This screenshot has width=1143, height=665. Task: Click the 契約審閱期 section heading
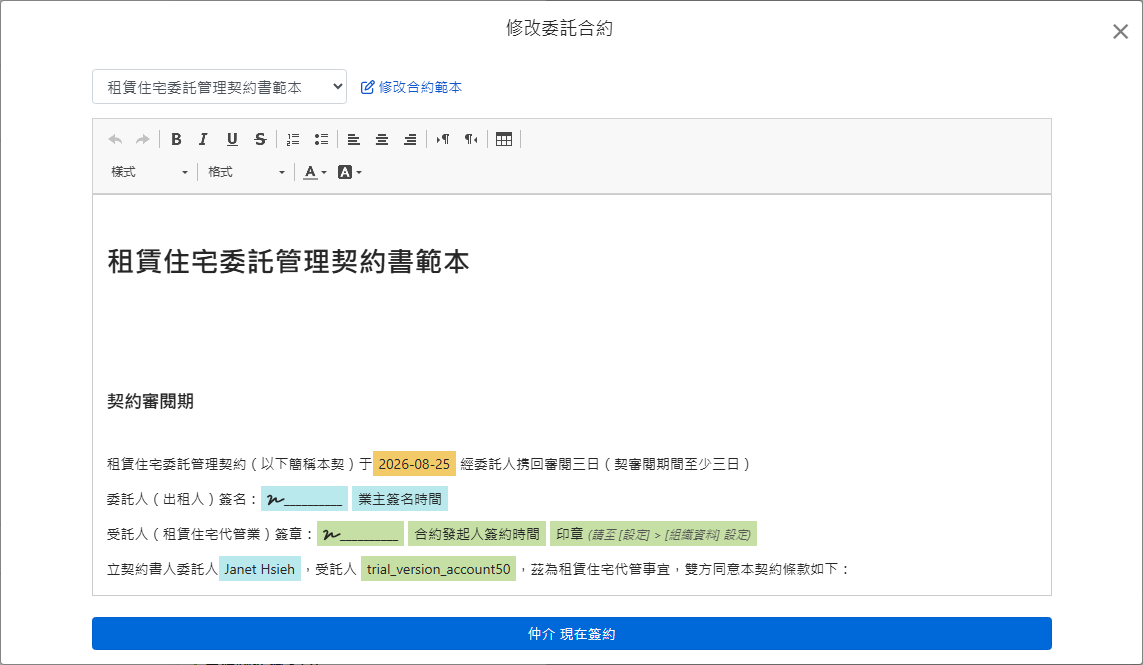(x=150, y=401)
